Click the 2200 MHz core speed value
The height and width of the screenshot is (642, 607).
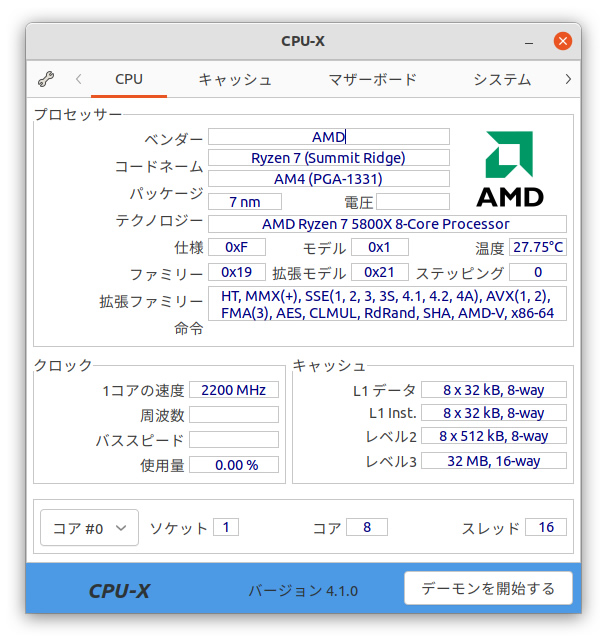tap(234, 390)
